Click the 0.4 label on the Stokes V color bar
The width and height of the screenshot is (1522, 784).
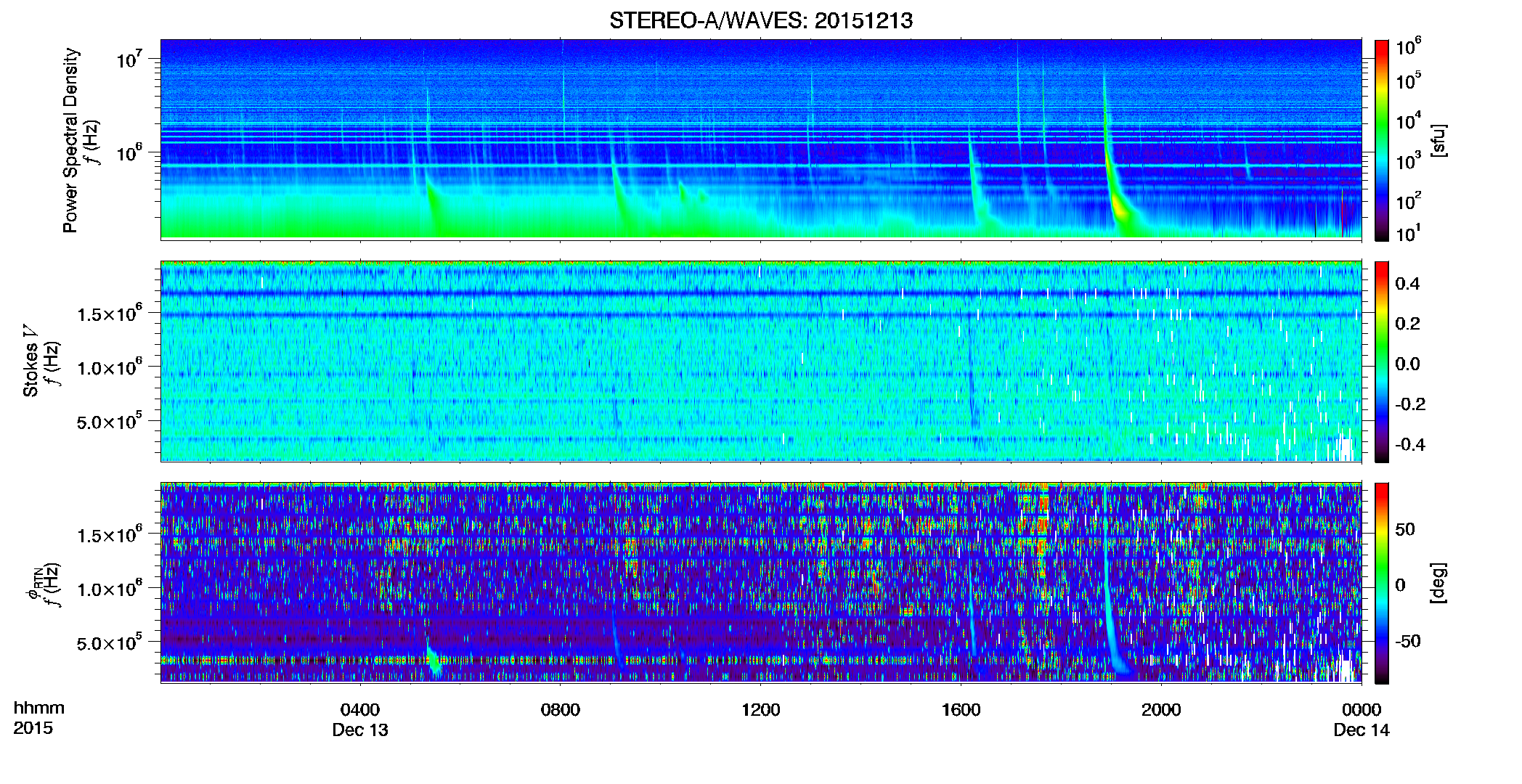1407,283
